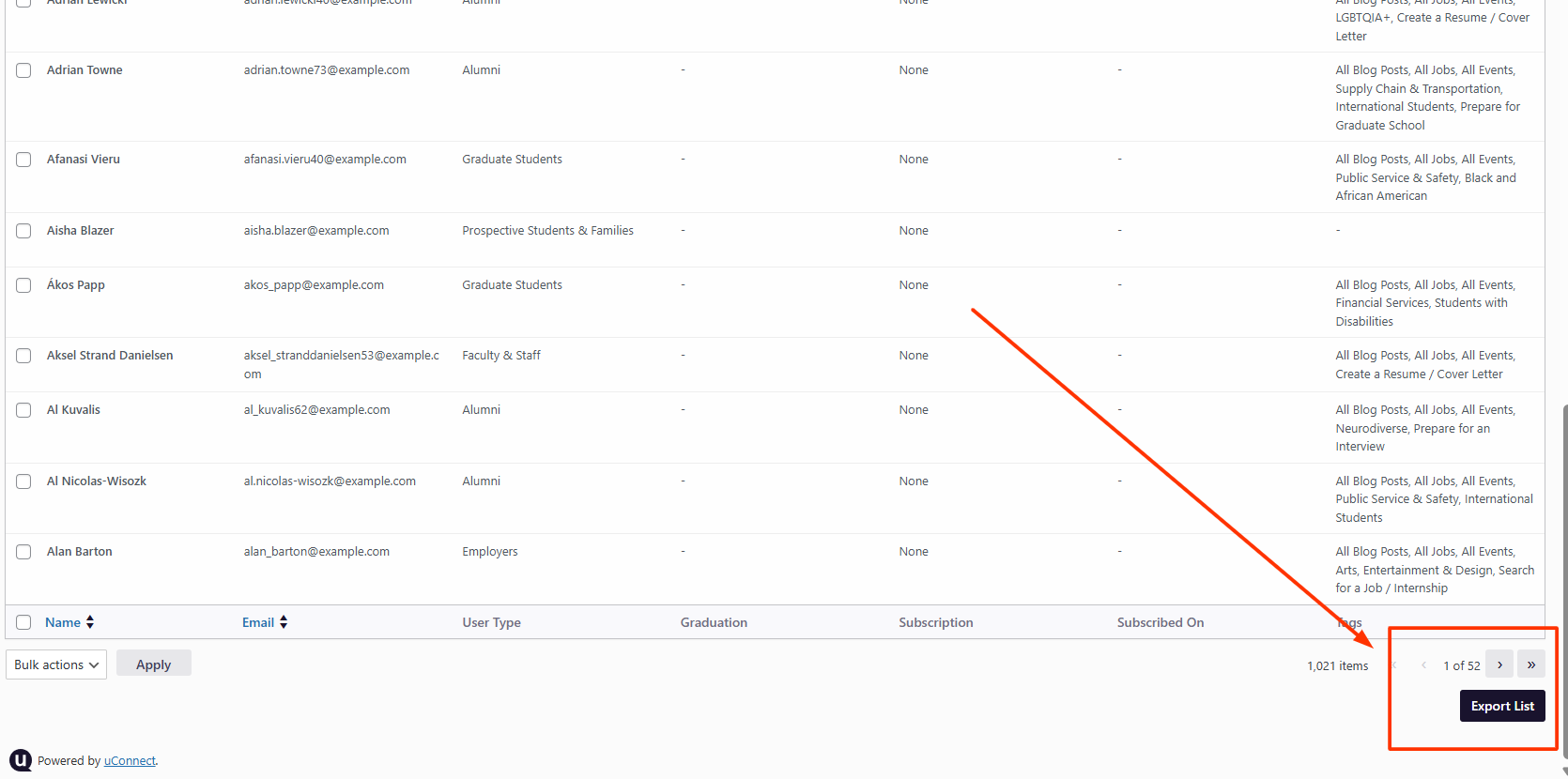
Task: Select Adrian Towne's checkbox
Action: click(x=23, y=70)
